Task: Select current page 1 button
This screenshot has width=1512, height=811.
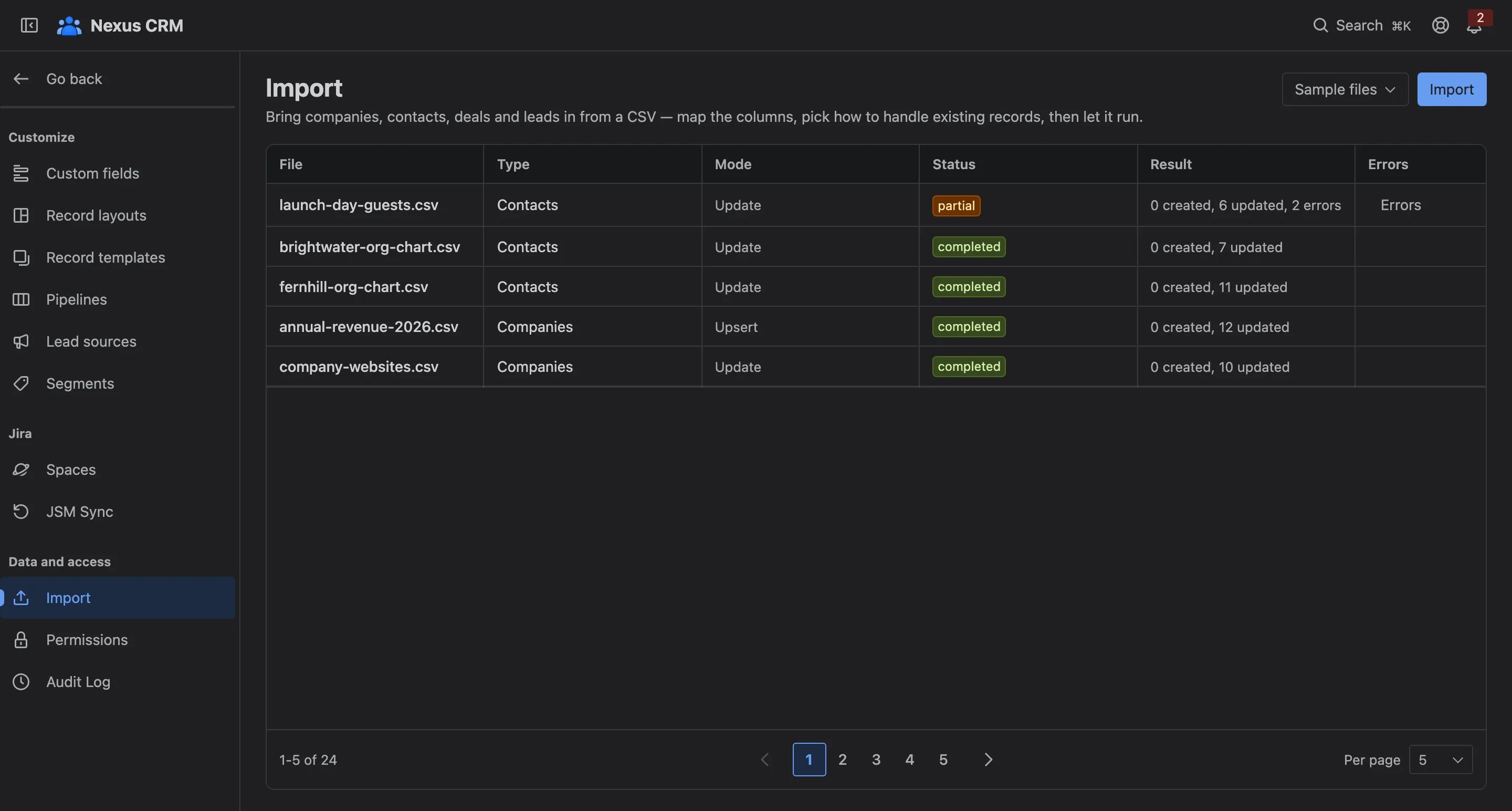Action: pos(809,760)
